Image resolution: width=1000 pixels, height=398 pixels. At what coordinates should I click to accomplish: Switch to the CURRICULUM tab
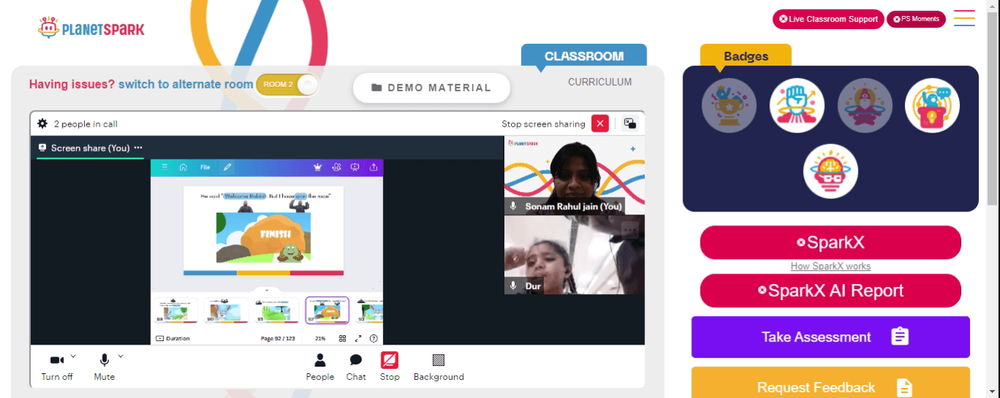point(599,82)
